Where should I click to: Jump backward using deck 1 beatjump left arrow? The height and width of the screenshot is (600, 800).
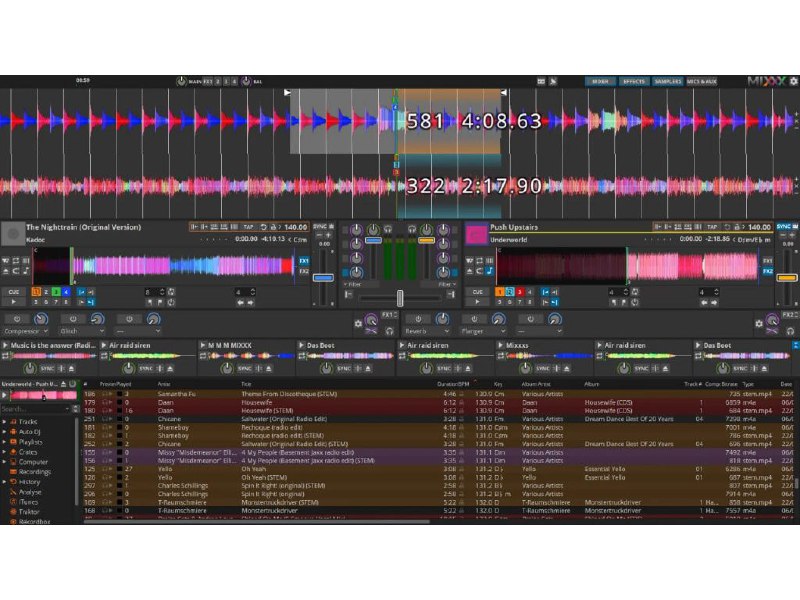[240, 303]
